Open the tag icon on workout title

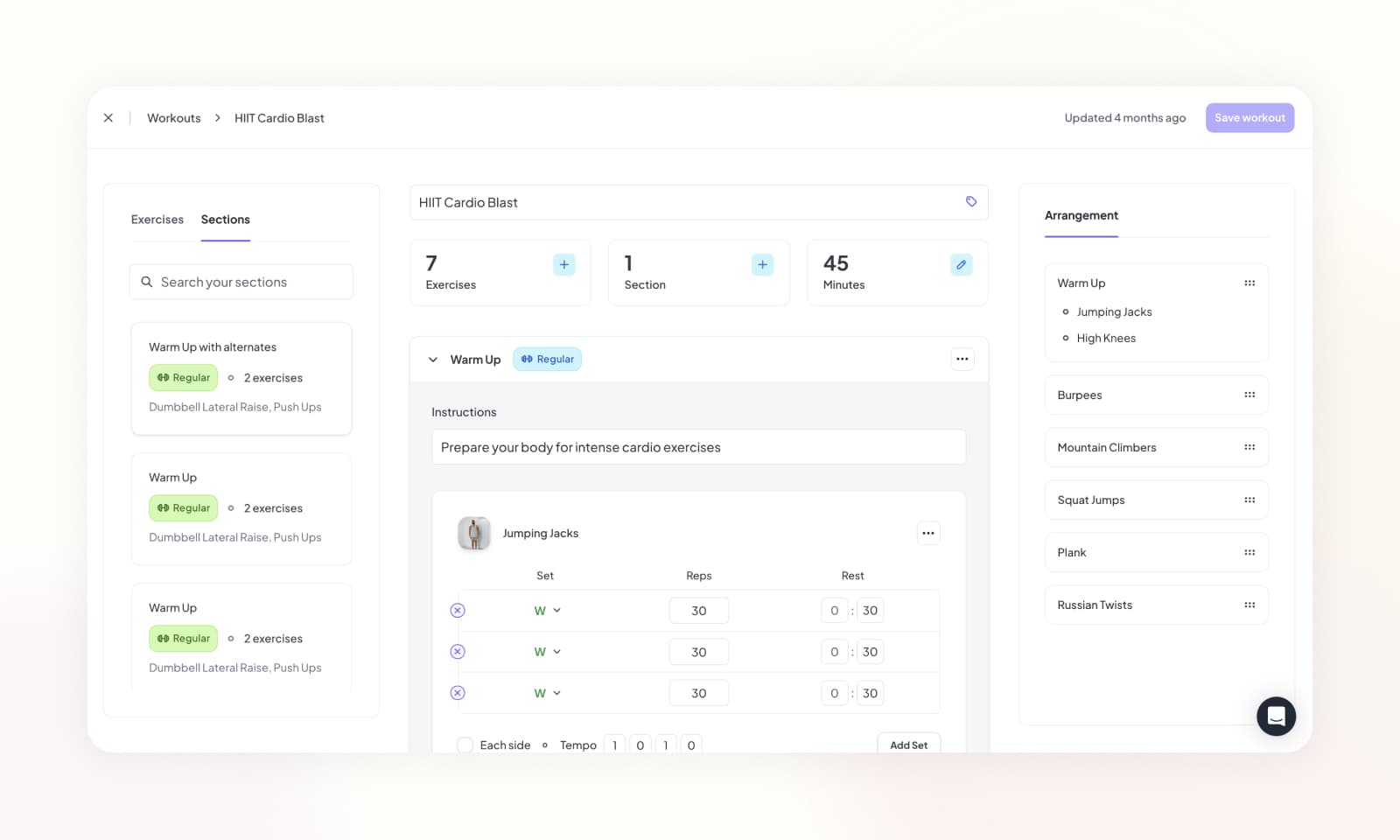click(970, 201)
